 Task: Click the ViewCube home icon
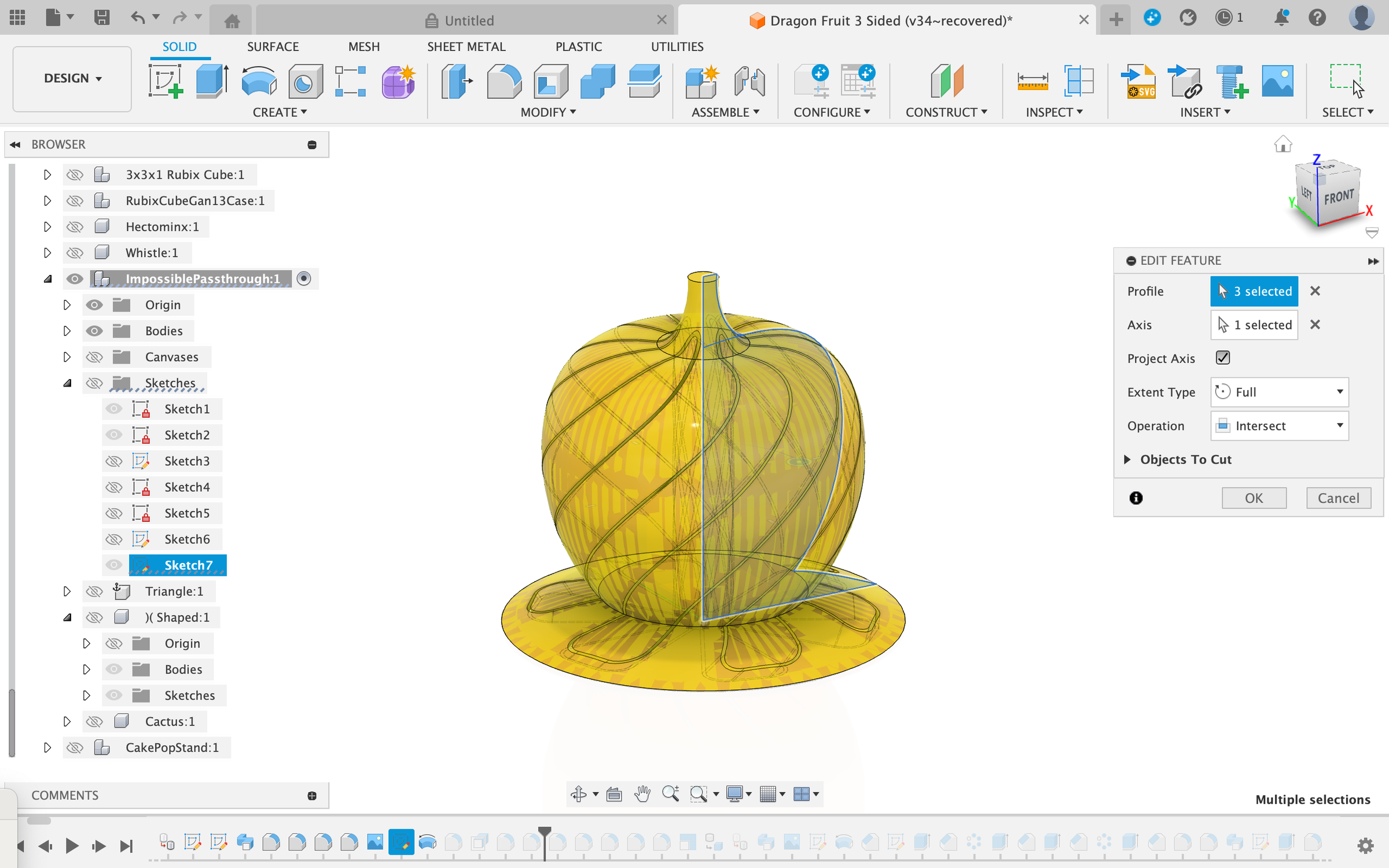tap(1283, 144)
